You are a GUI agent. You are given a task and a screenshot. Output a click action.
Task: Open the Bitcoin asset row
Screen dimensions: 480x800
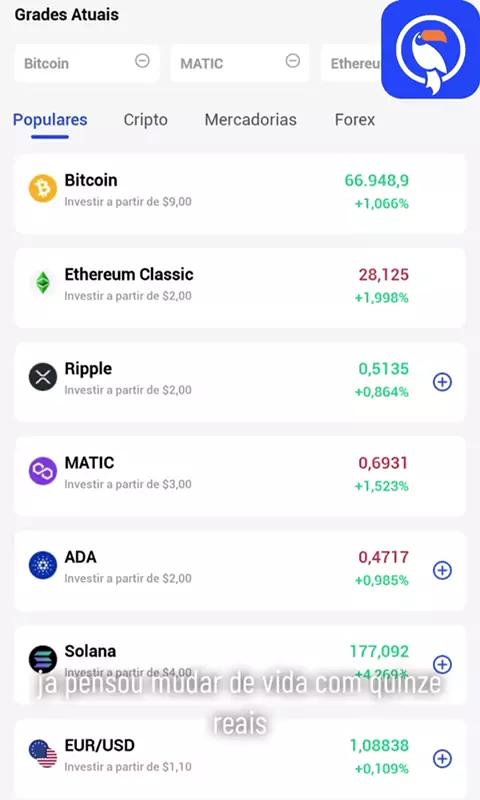(240, 194)
